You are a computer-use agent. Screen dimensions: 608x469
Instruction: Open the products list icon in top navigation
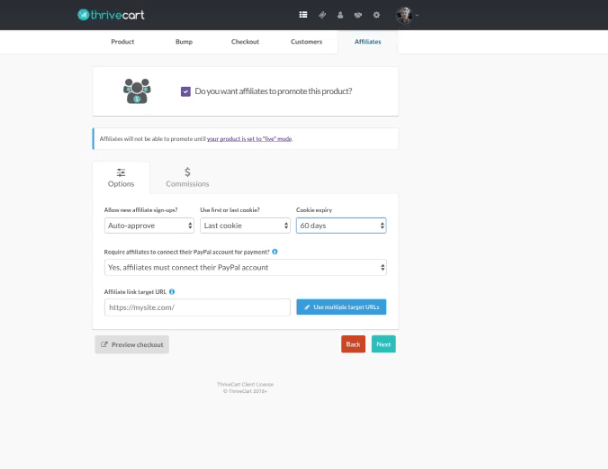303,15
